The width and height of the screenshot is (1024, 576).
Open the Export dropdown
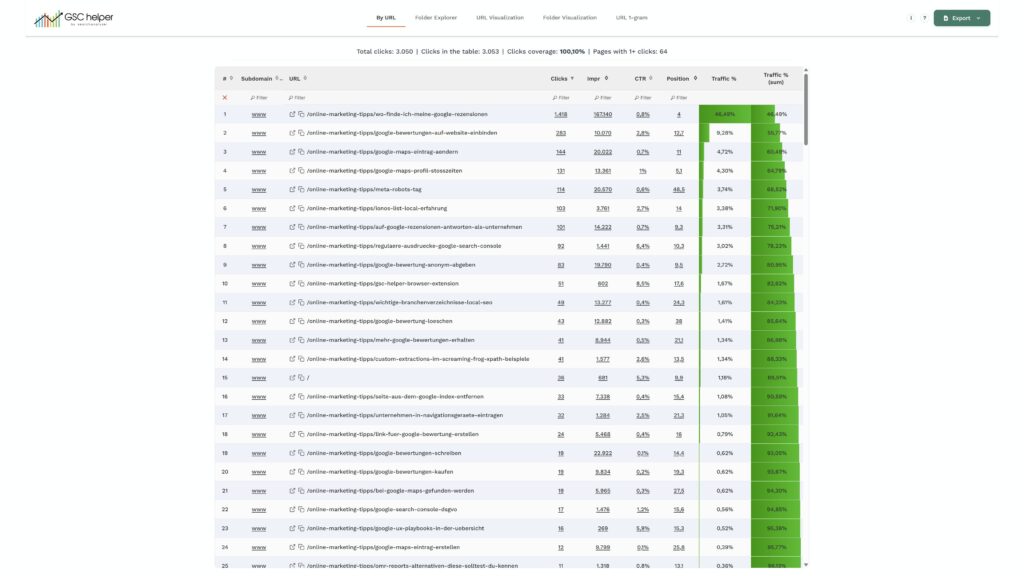click(x=961, y=18)
